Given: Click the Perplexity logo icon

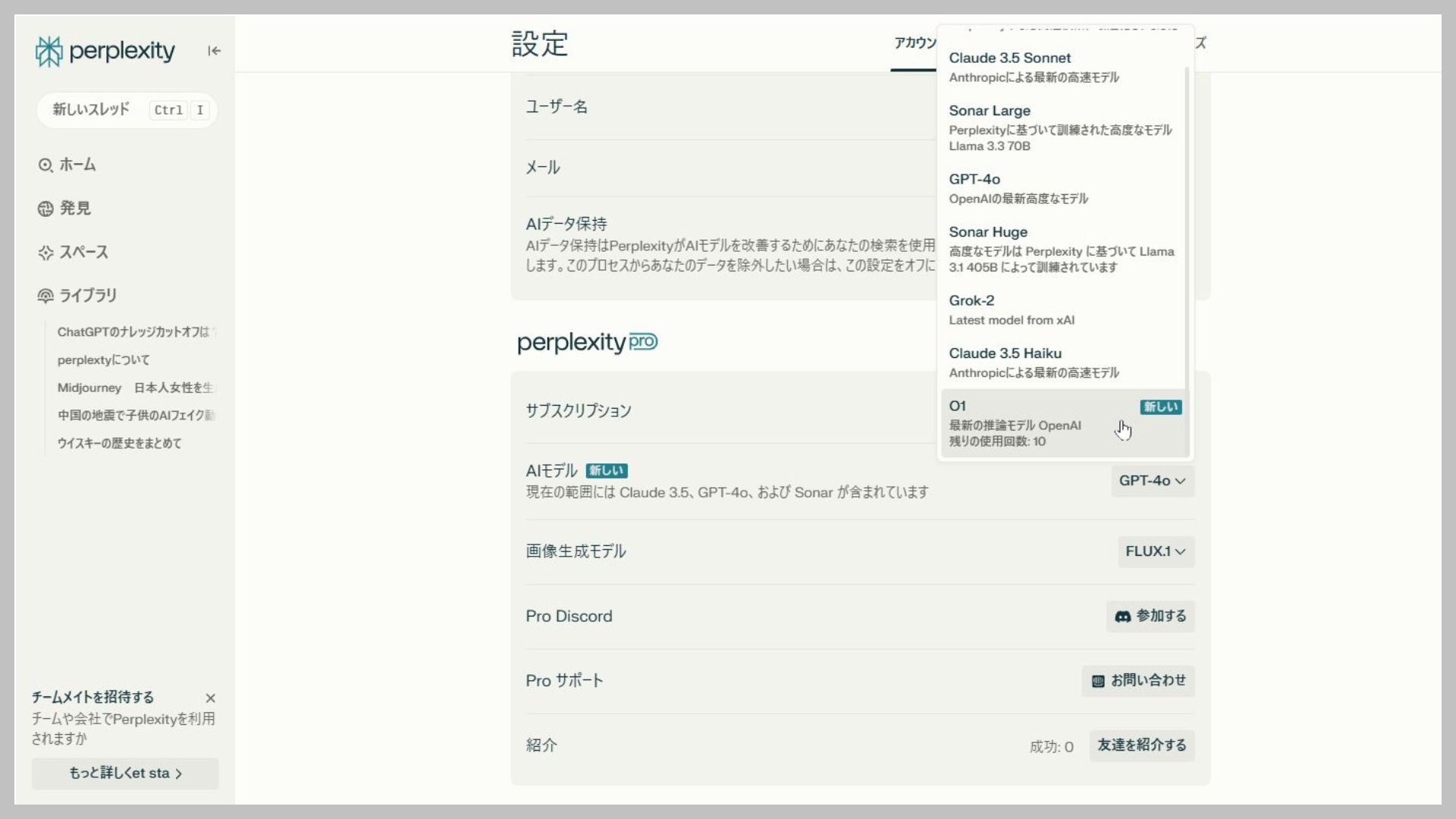Looking at the screenshot, I should click(49, 52).
